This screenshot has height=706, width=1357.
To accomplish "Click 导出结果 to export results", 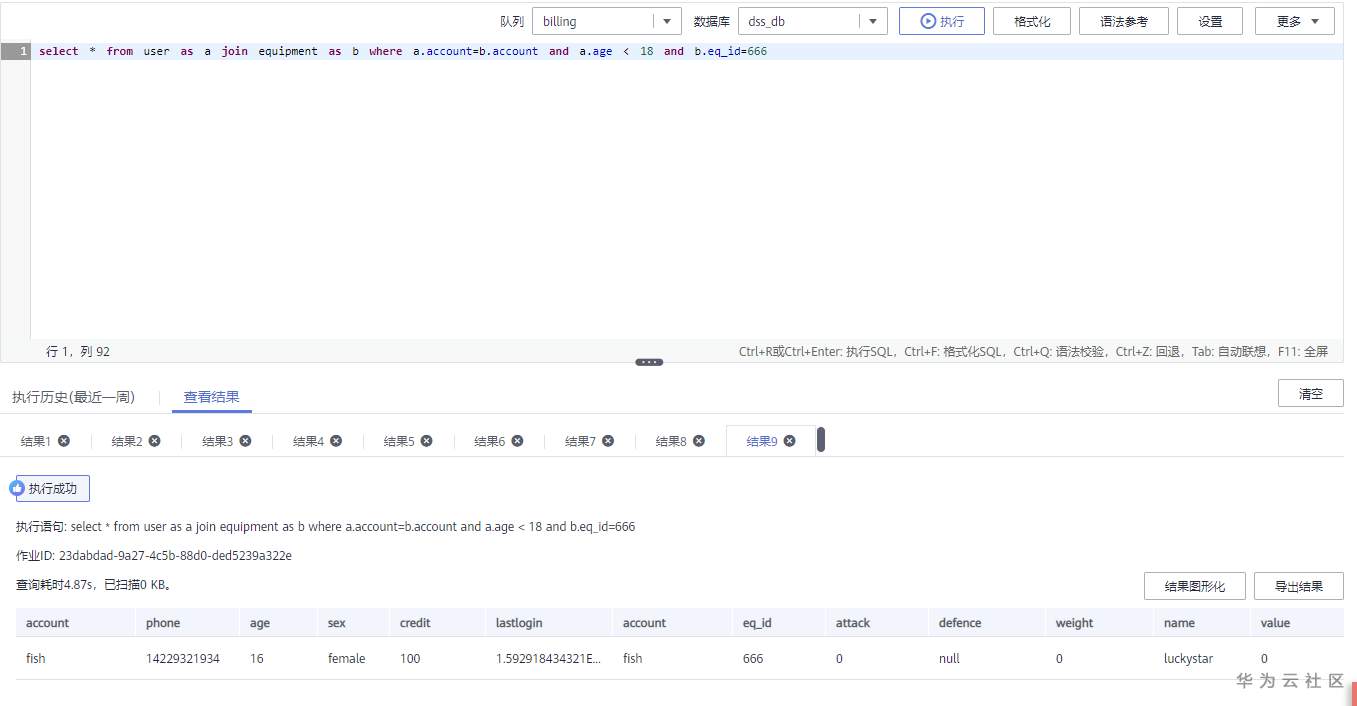I will [1298, 585].
